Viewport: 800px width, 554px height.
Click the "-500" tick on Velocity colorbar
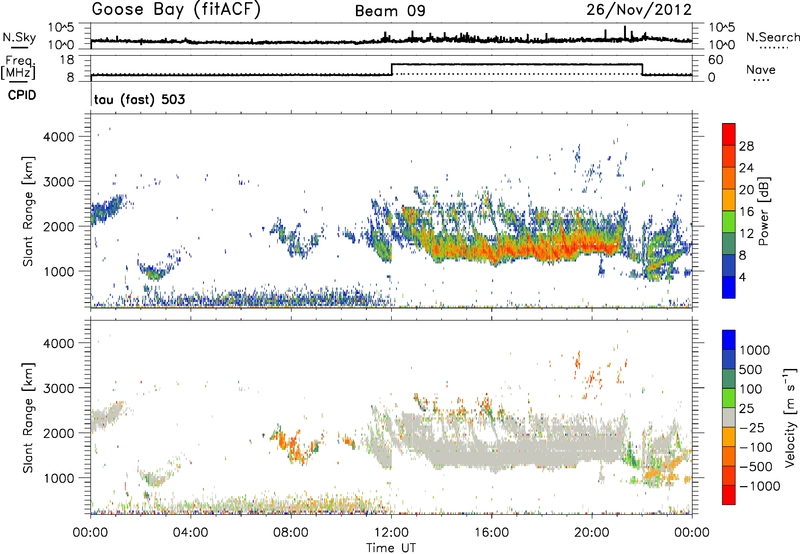tap(756, 466)
